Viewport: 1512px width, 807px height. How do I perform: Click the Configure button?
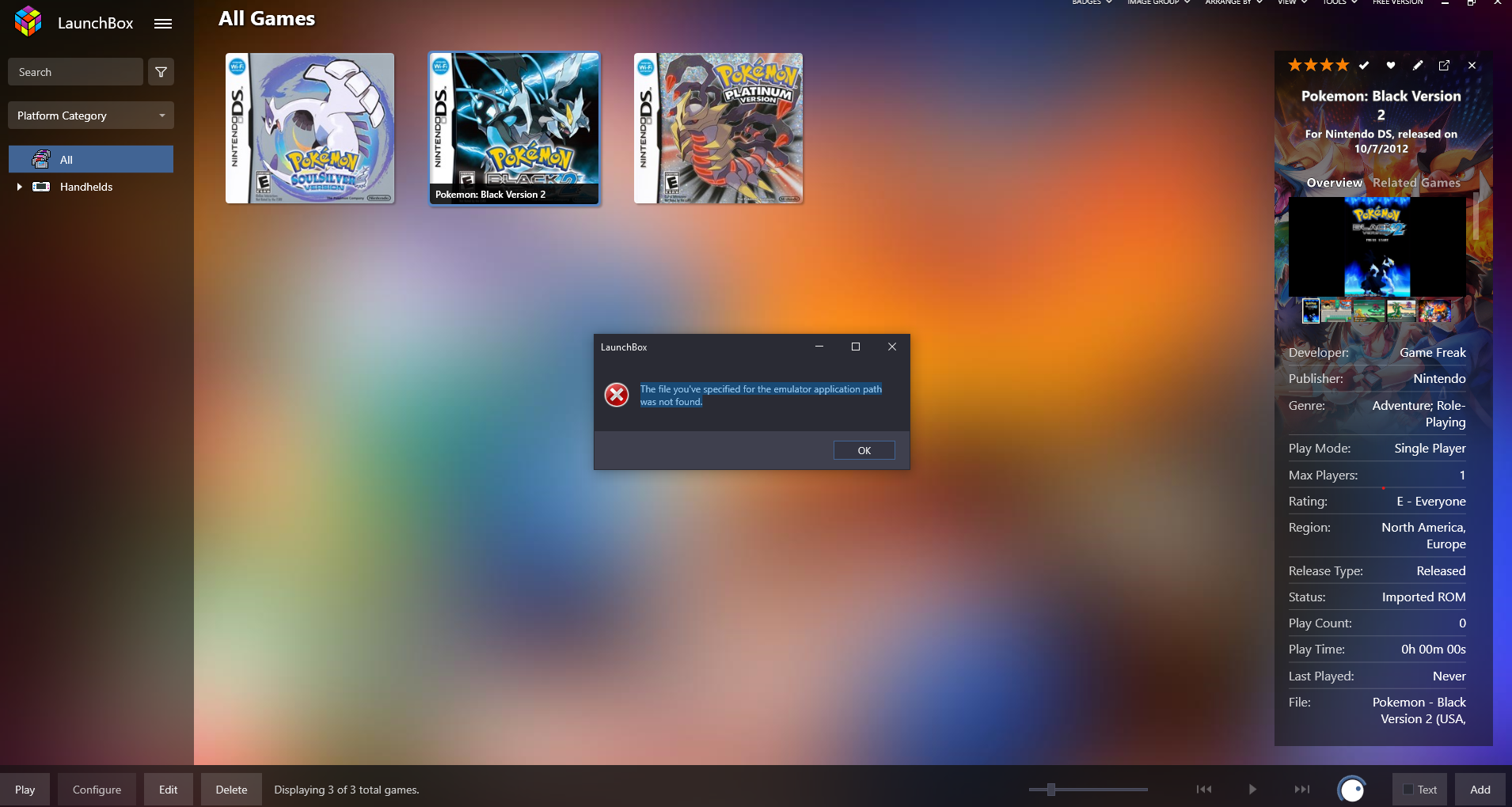[x=97, y=790]
